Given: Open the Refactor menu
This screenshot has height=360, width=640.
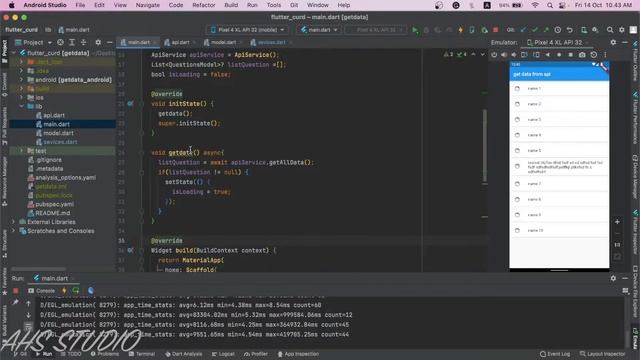Looking at the screenshot, I should coord(204,5).
